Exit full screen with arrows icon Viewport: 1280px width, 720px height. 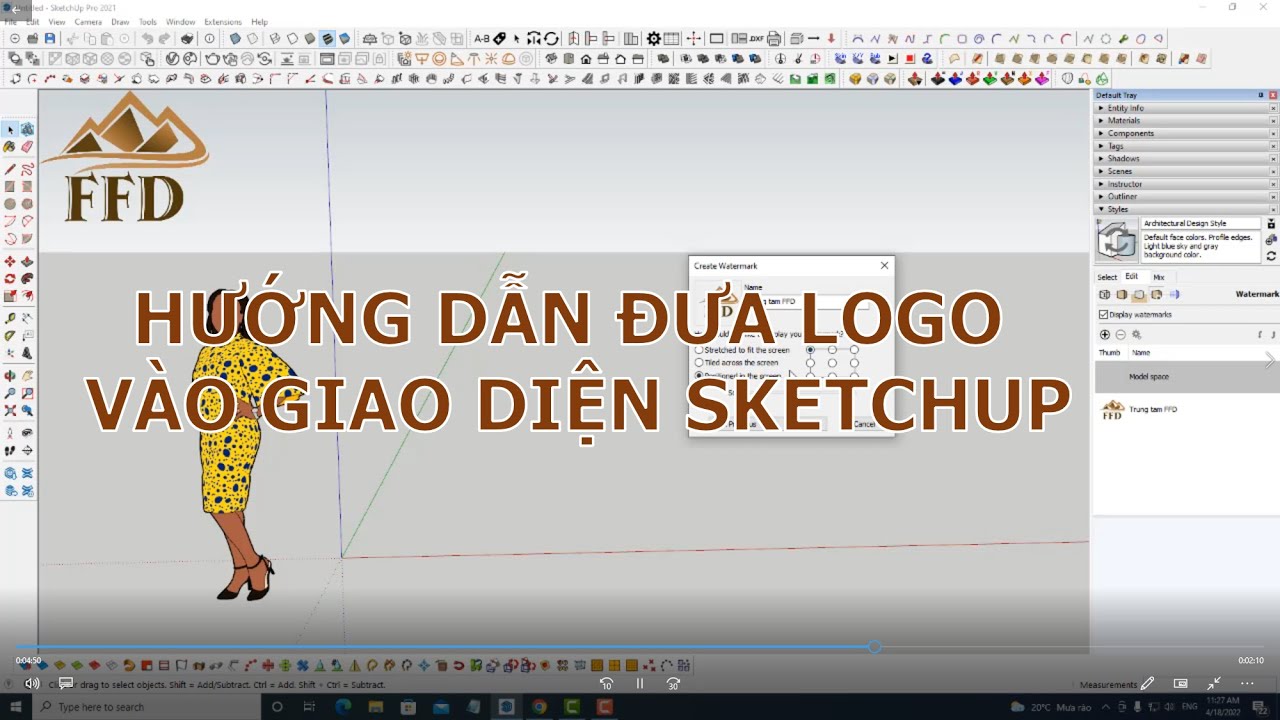click(1214, 683)
